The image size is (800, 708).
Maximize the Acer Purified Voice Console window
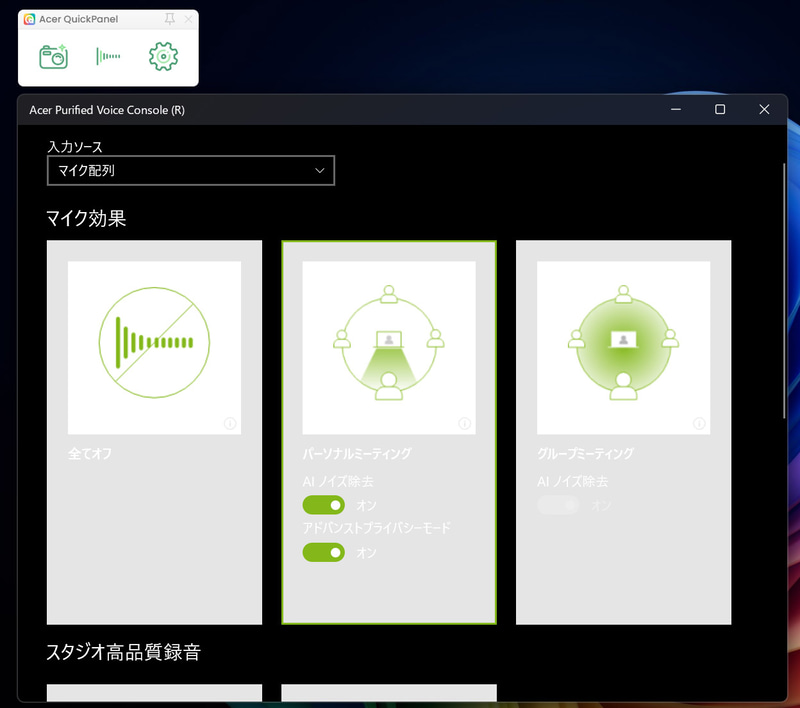(720, 109)
